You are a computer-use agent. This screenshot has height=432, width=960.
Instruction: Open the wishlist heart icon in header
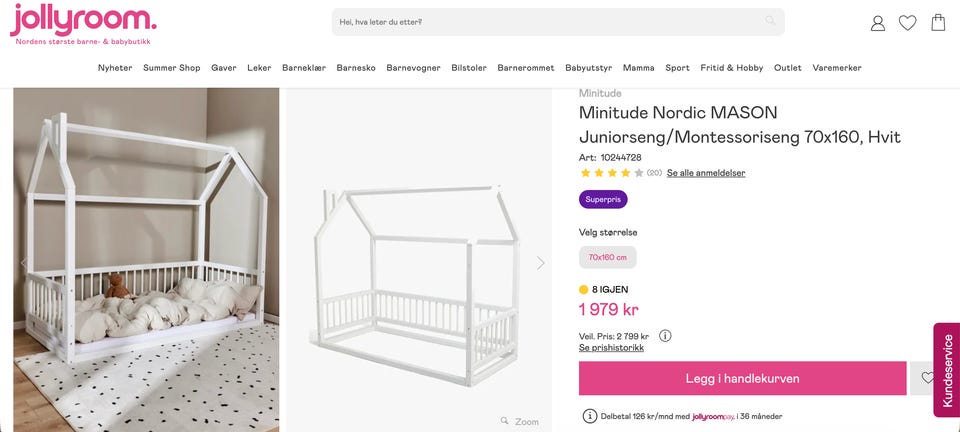click(x=907, y=23)
